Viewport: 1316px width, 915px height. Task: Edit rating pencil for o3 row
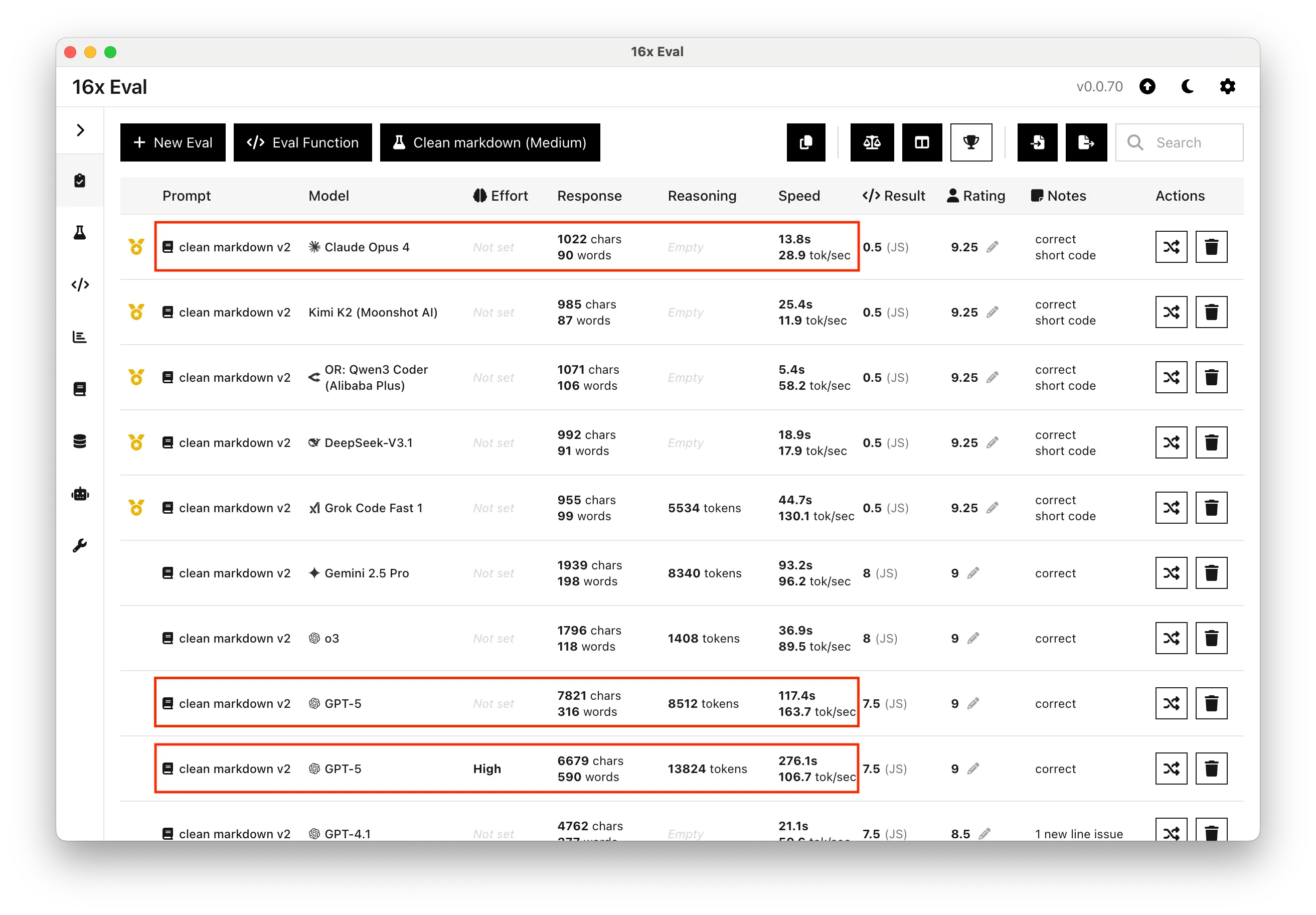coord(973,638)
